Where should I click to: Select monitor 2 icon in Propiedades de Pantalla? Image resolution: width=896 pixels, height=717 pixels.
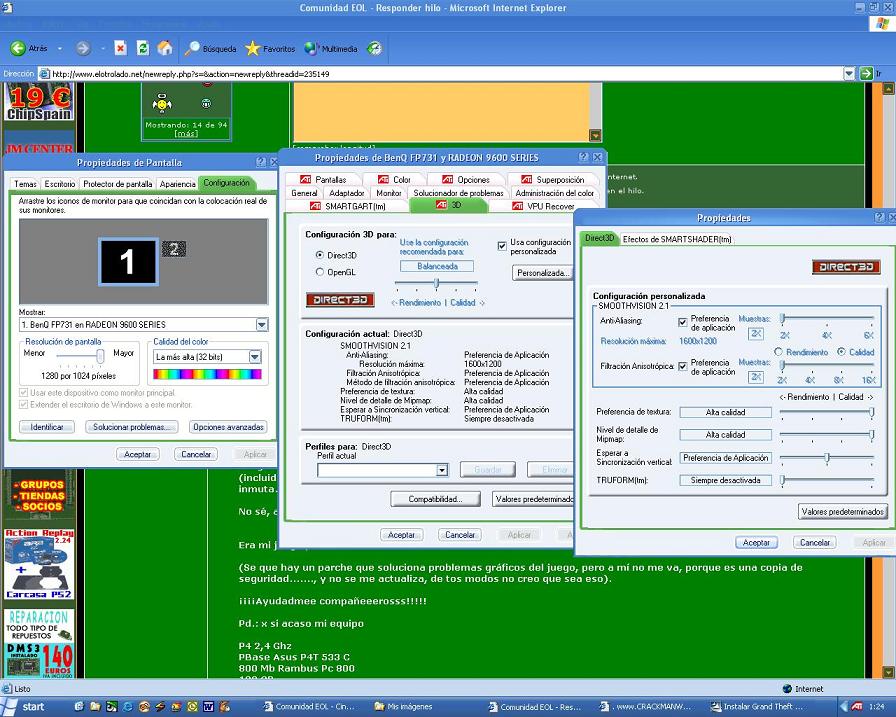(x=174, y=249)
